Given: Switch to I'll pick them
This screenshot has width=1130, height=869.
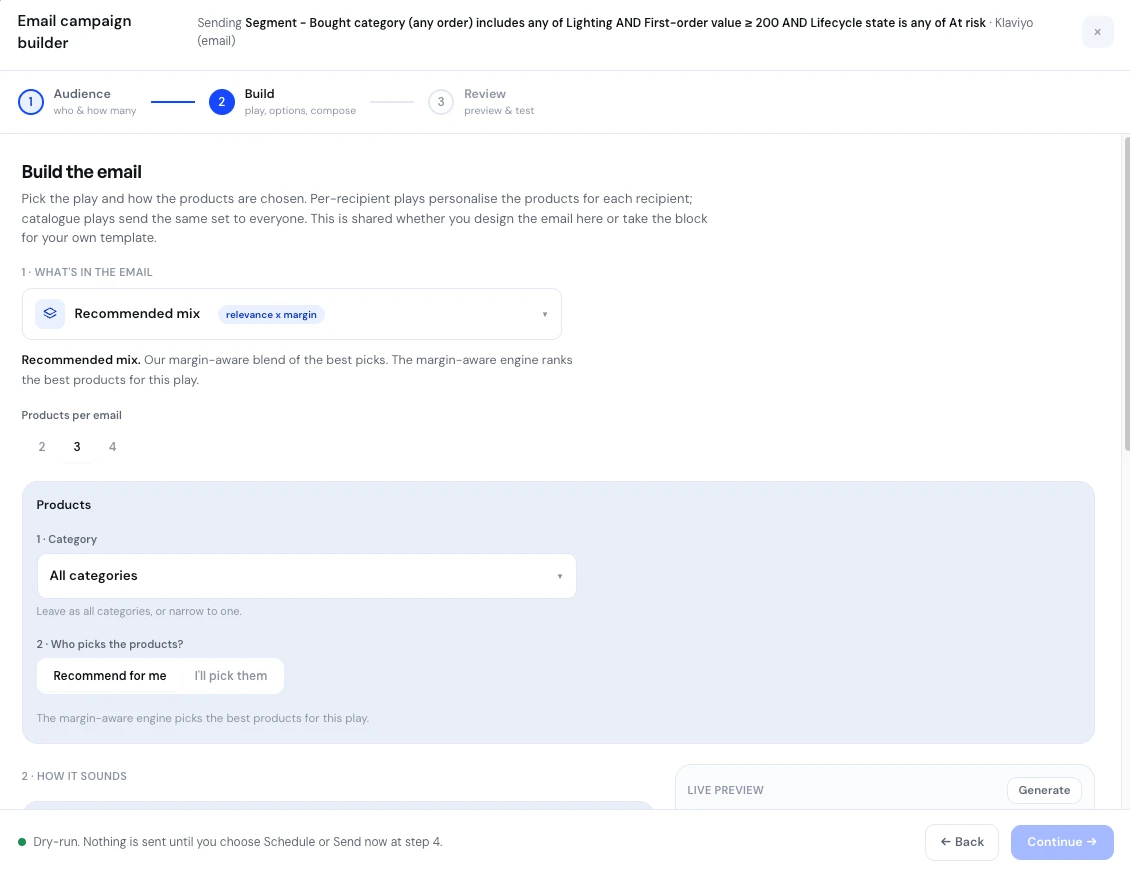Looking at the screenshot, I should (x=231, y=676).
